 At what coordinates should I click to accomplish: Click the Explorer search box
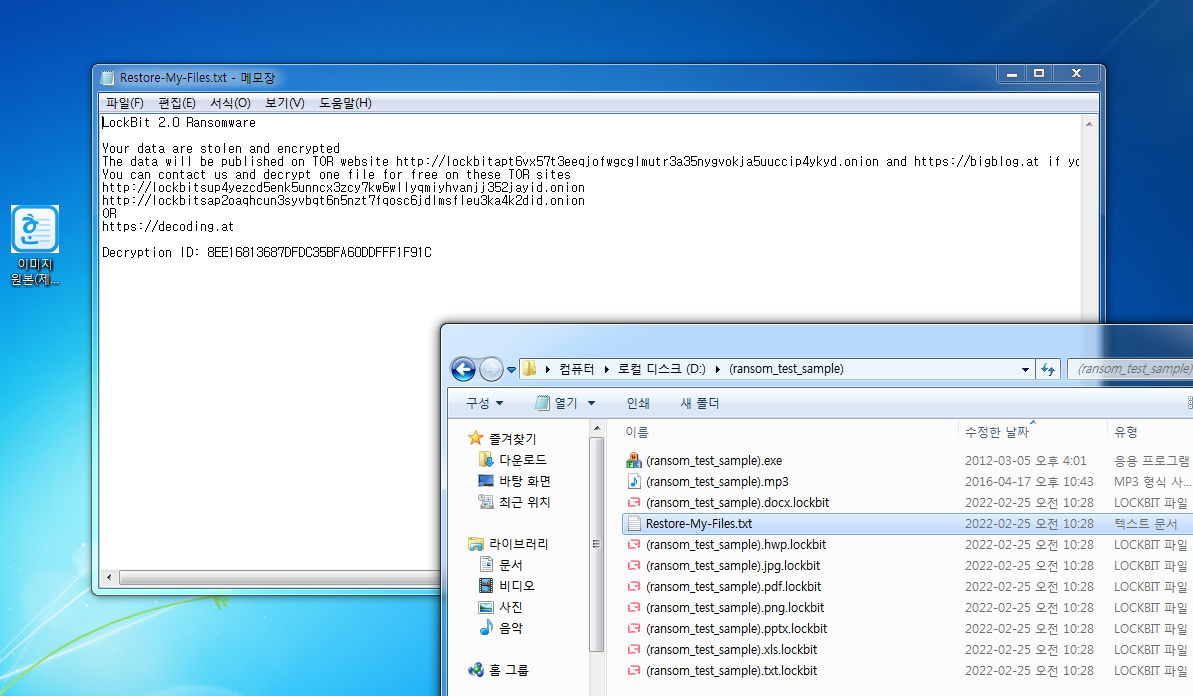click(x=1131, y=369)
